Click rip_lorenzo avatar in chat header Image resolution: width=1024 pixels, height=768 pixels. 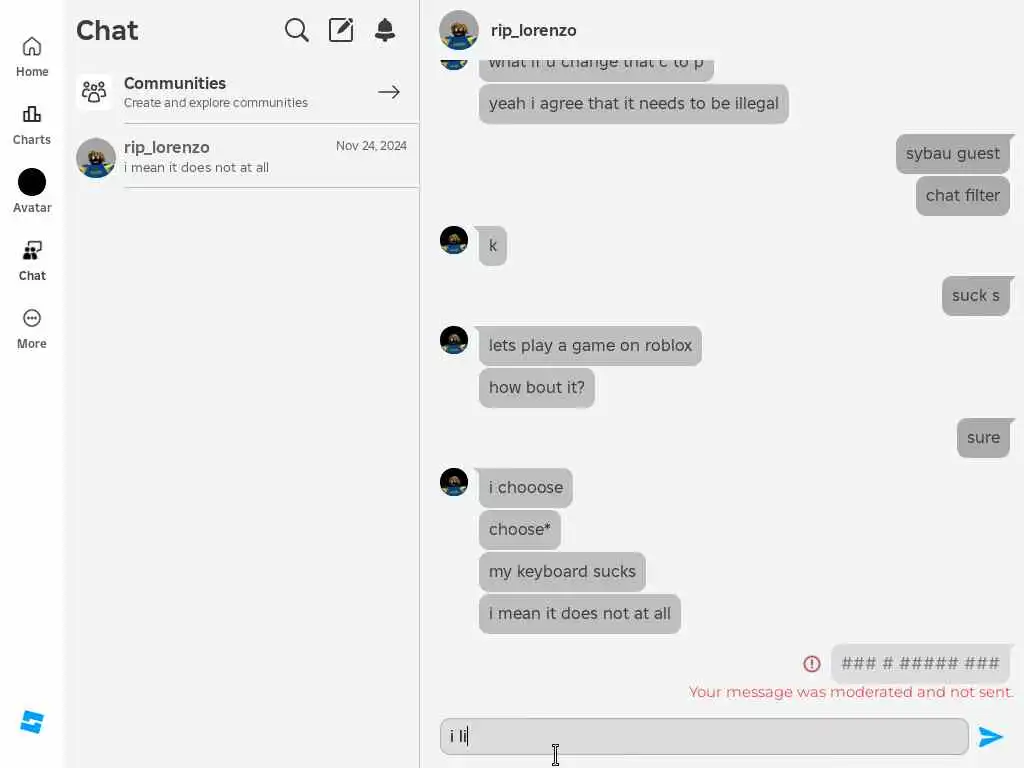pyautogui.click(x=458, y=30)
